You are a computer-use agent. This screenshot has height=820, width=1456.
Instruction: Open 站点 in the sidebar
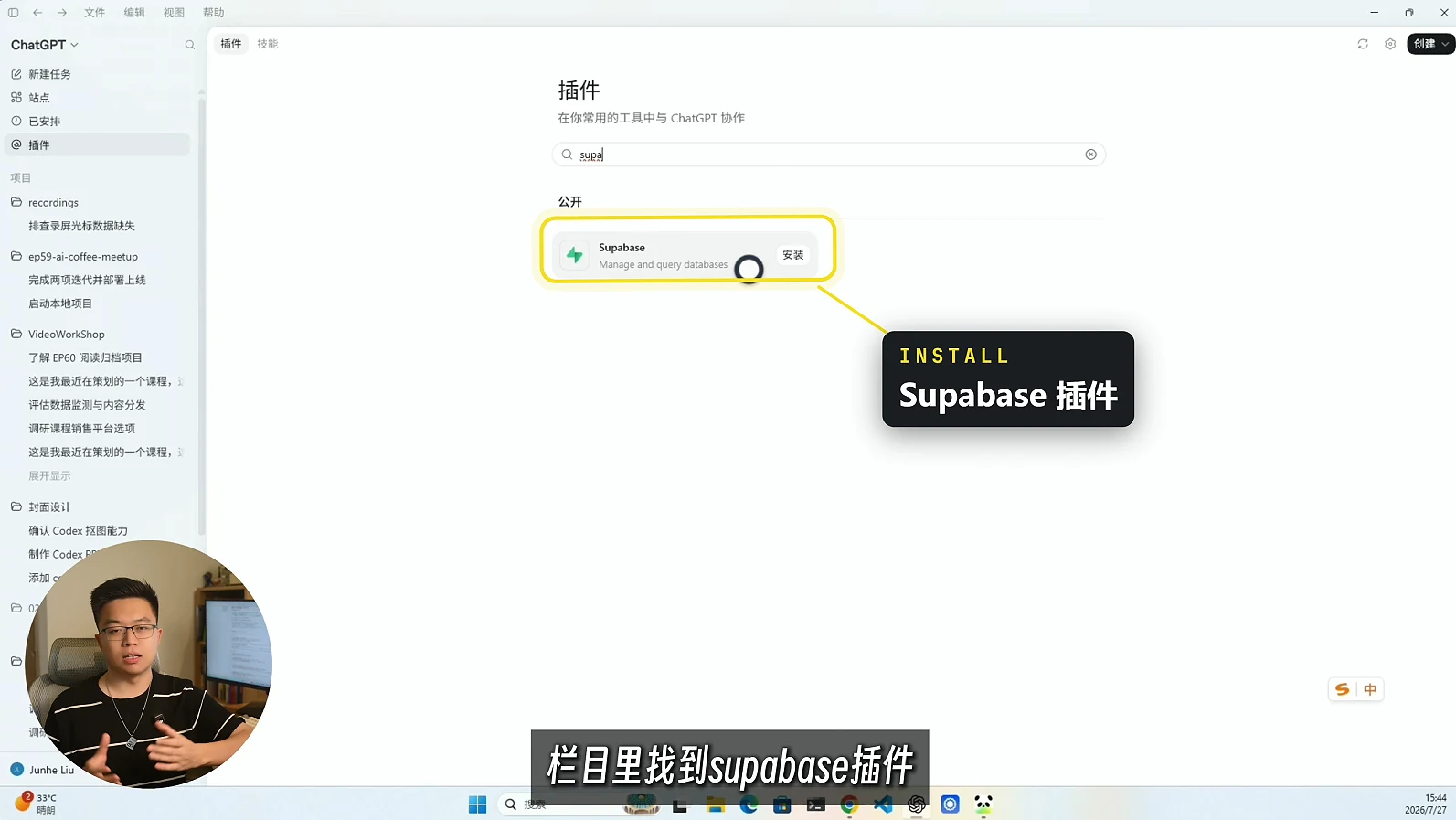98,98
